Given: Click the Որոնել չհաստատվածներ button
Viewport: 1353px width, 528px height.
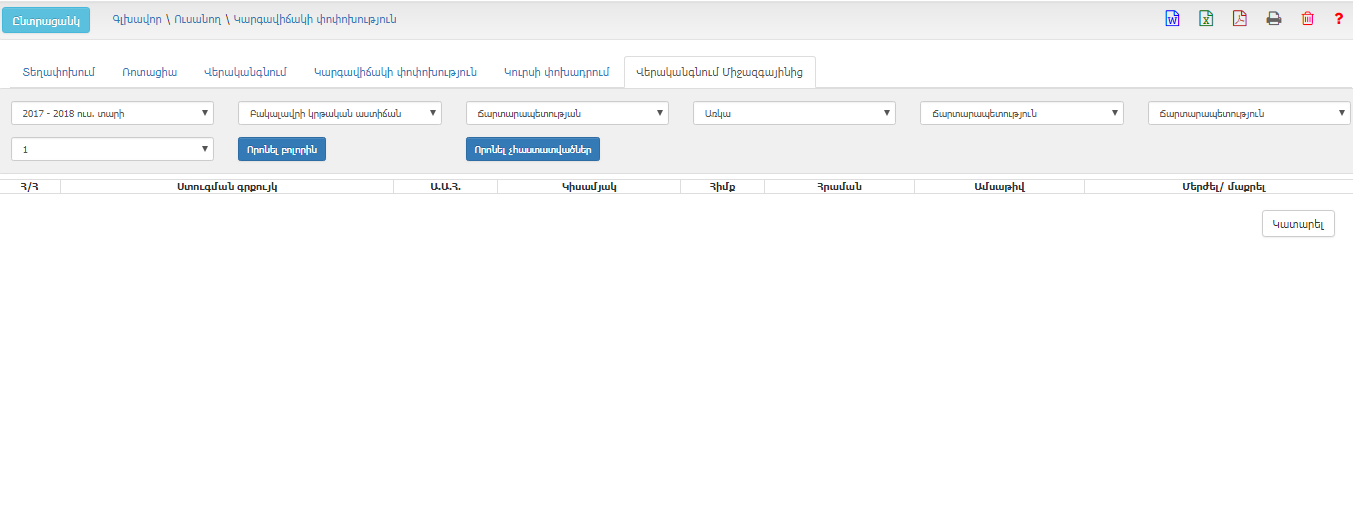Looking at the screenshot, I should click(533, 149).
